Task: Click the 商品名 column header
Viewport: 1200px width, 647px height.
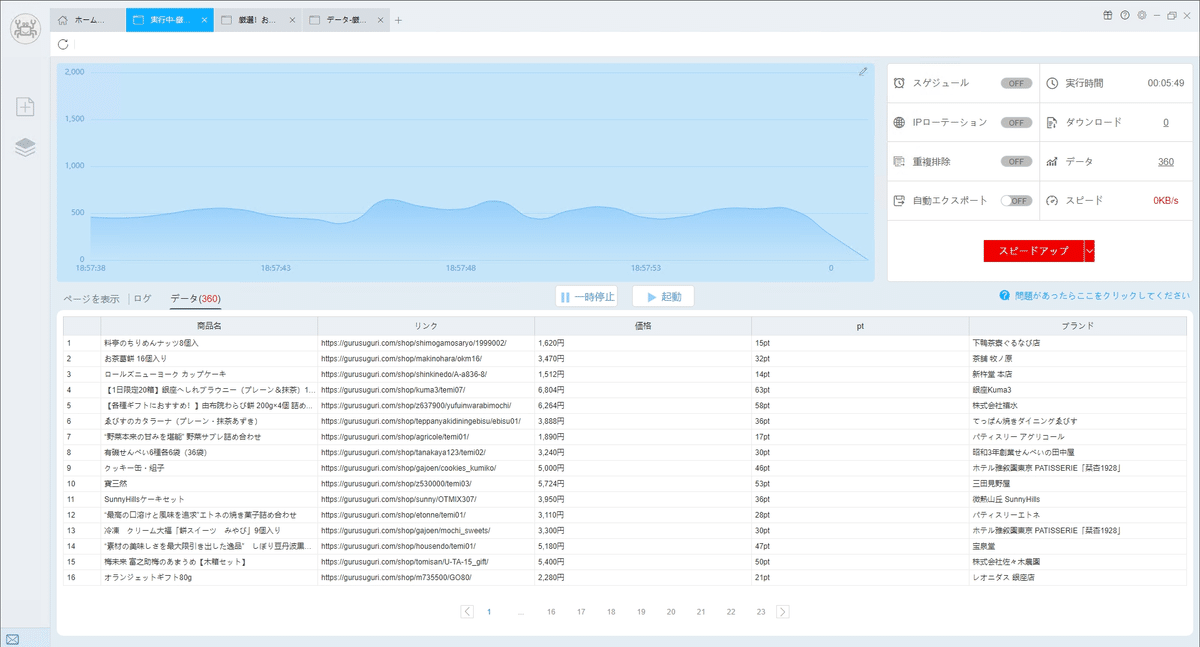Action: pyautogui.click(x=209, y=325)
